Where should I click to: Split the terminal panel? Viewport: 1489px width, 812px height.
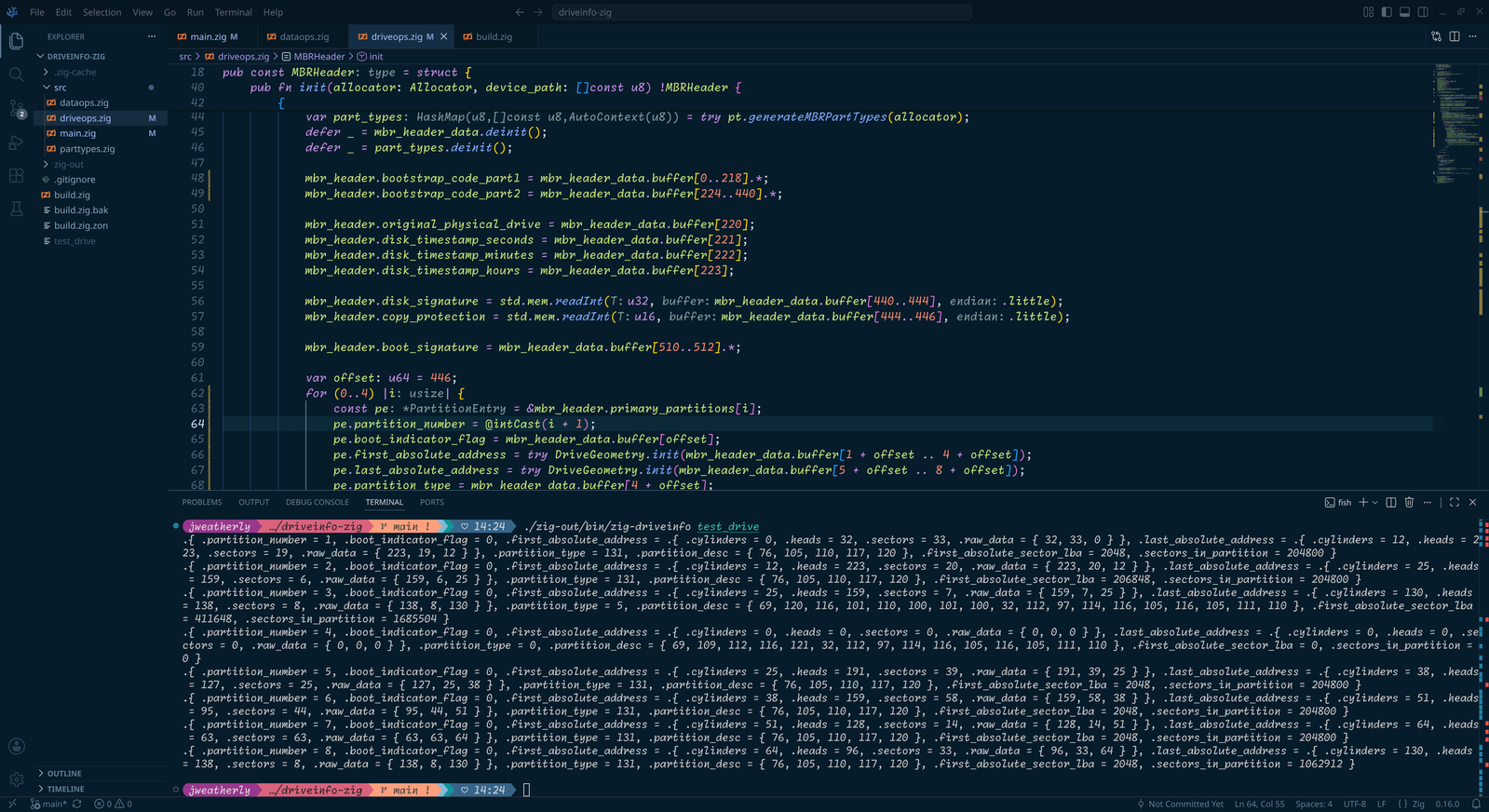(x=1391, y=502)
